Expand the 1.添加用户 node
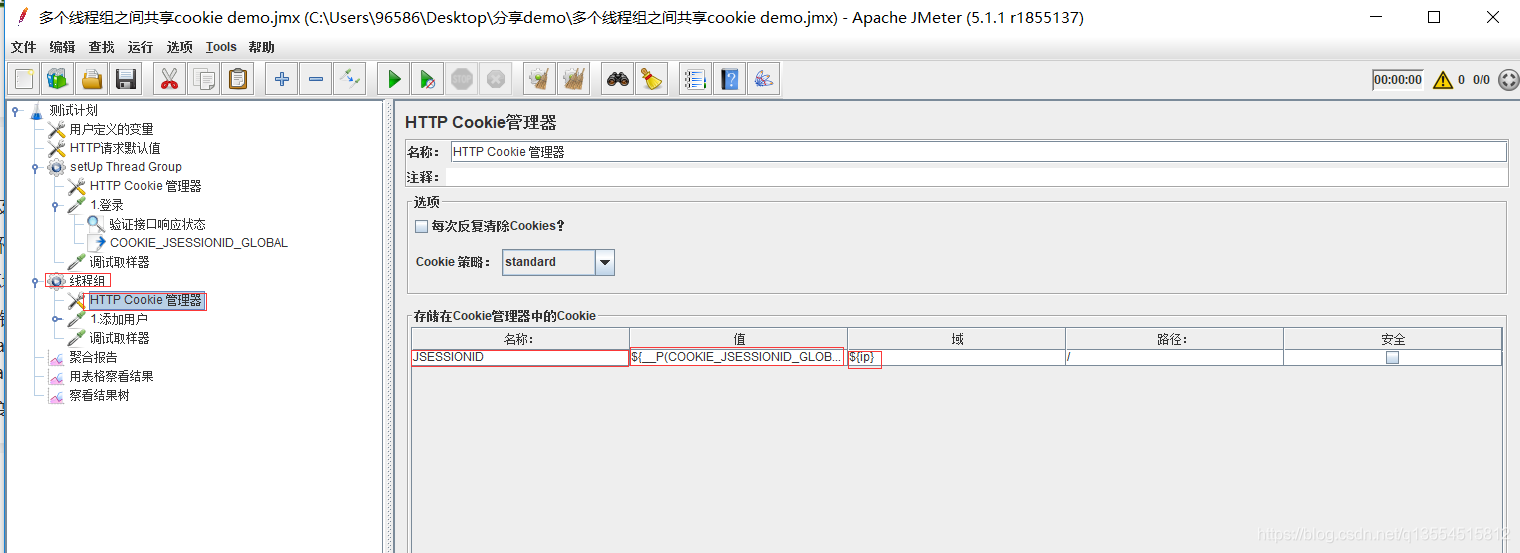 55,319
